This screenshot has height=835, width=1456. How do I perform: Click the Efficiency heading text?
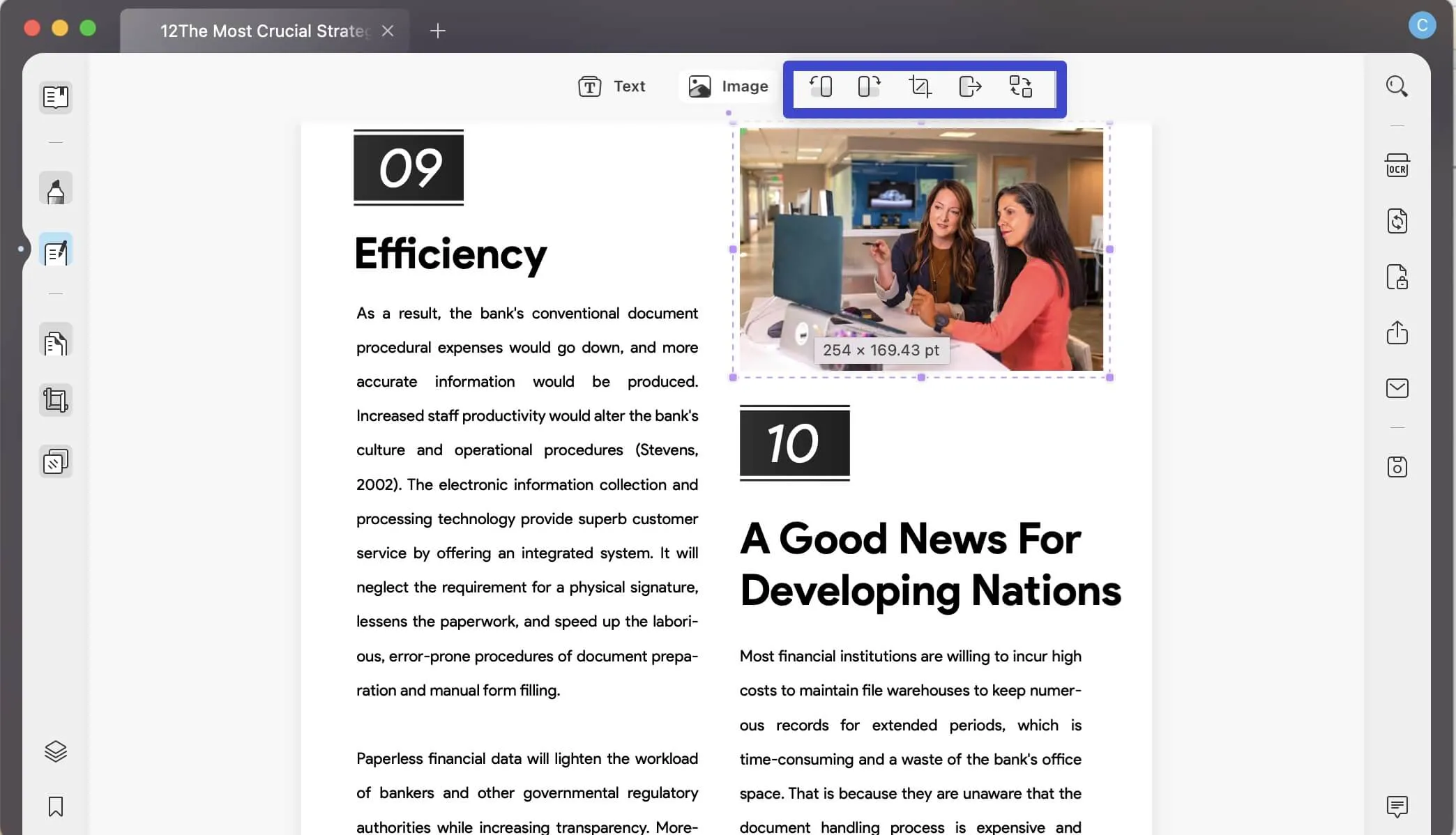coord(450,254)
